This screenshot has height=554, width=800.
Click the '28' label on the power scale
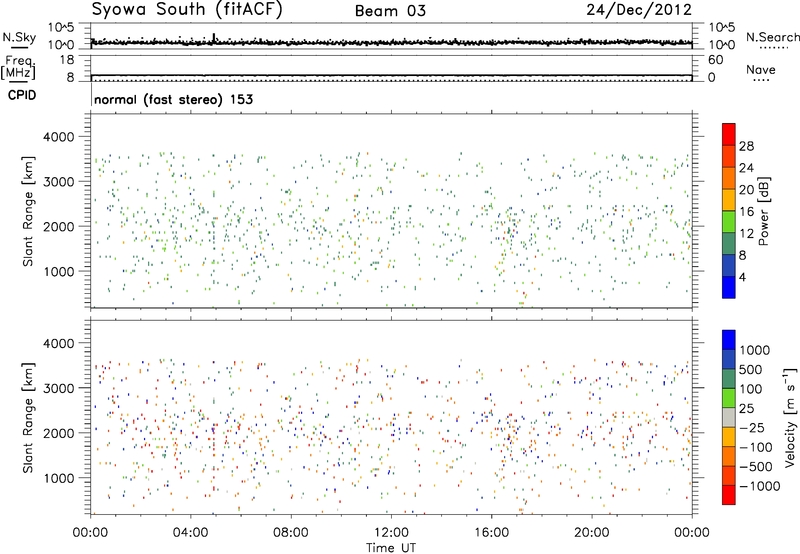[x=746, y=146]
